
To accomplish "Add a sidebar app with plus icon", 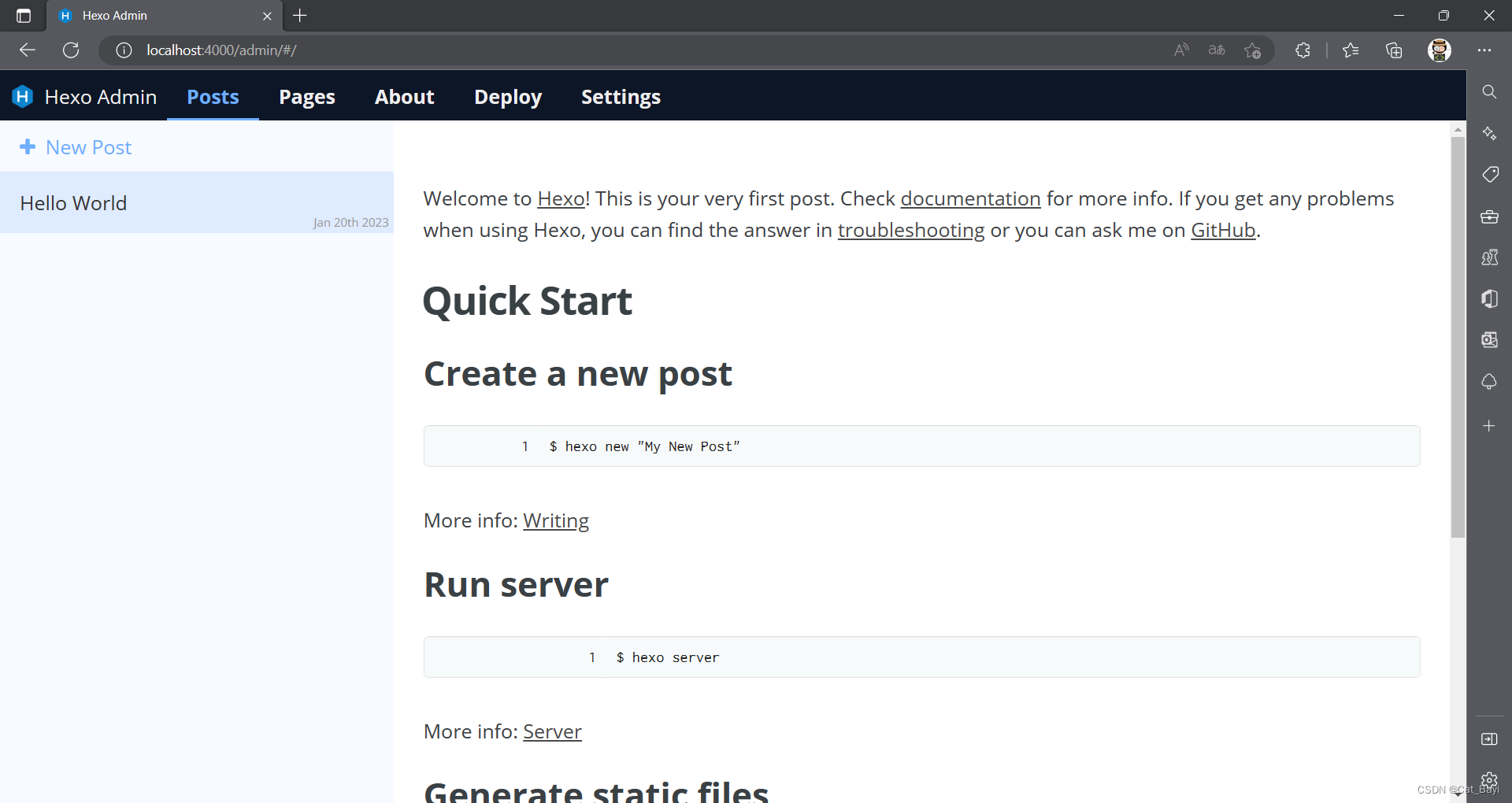I will [x=1489, y=426].
